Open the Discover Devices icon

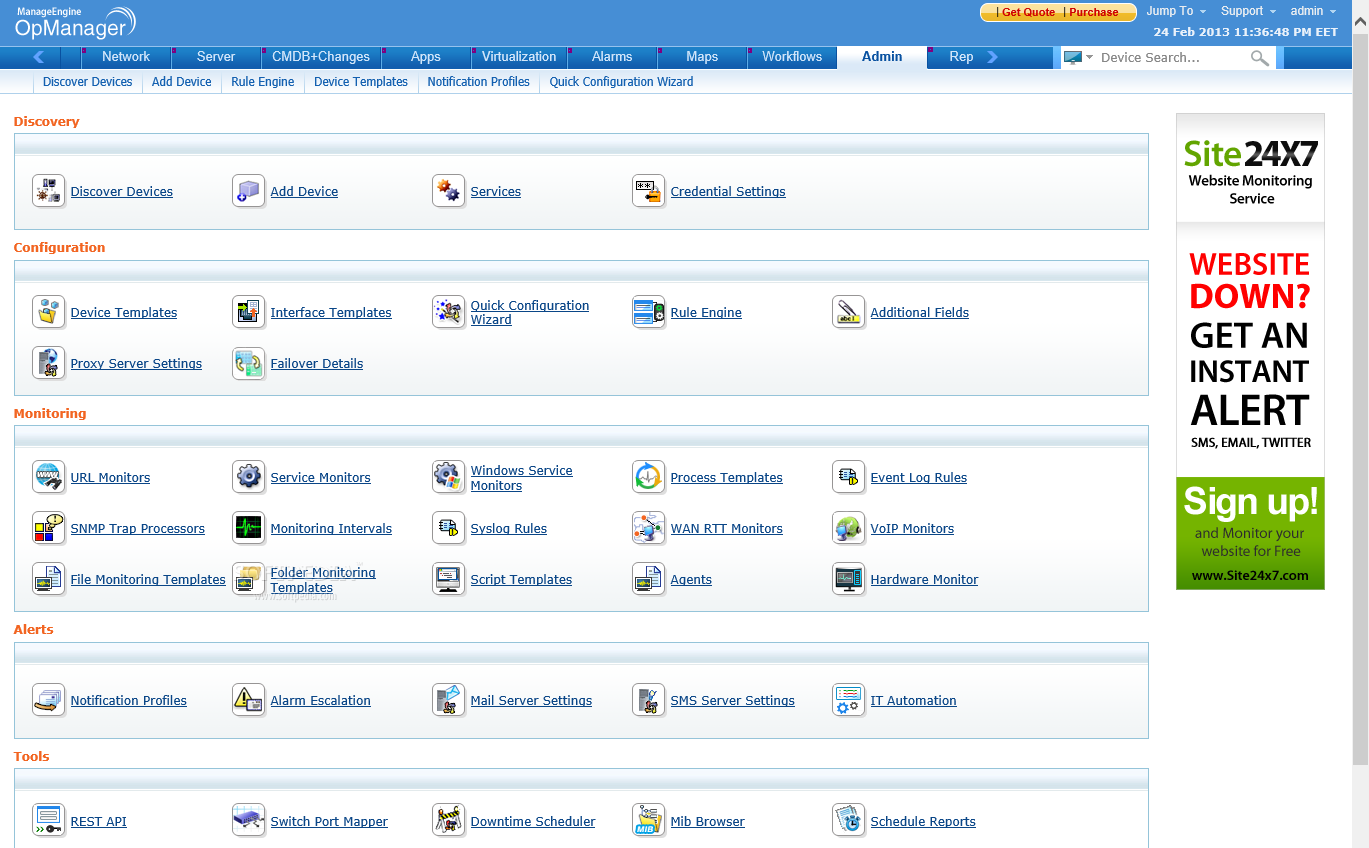(x=48, y=190)
